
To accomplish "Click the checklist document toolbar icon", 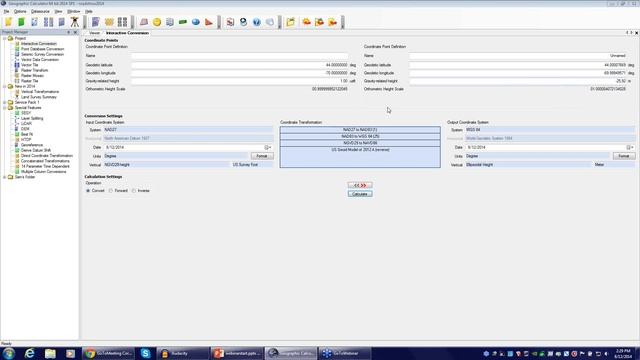I will click(34, 22).
